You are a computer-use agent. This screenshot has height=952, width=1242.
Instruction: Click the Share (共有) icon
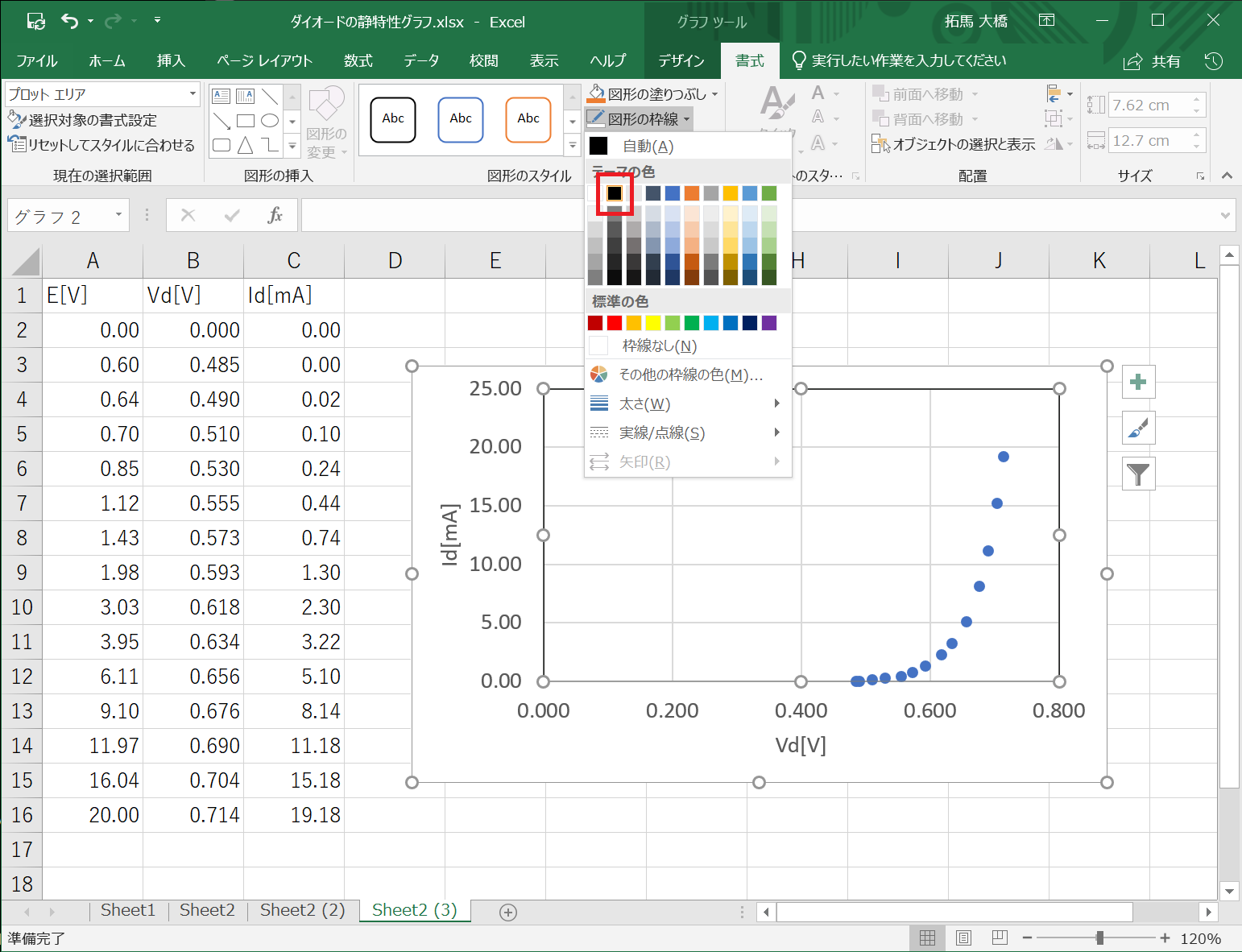click(1133, 61)
